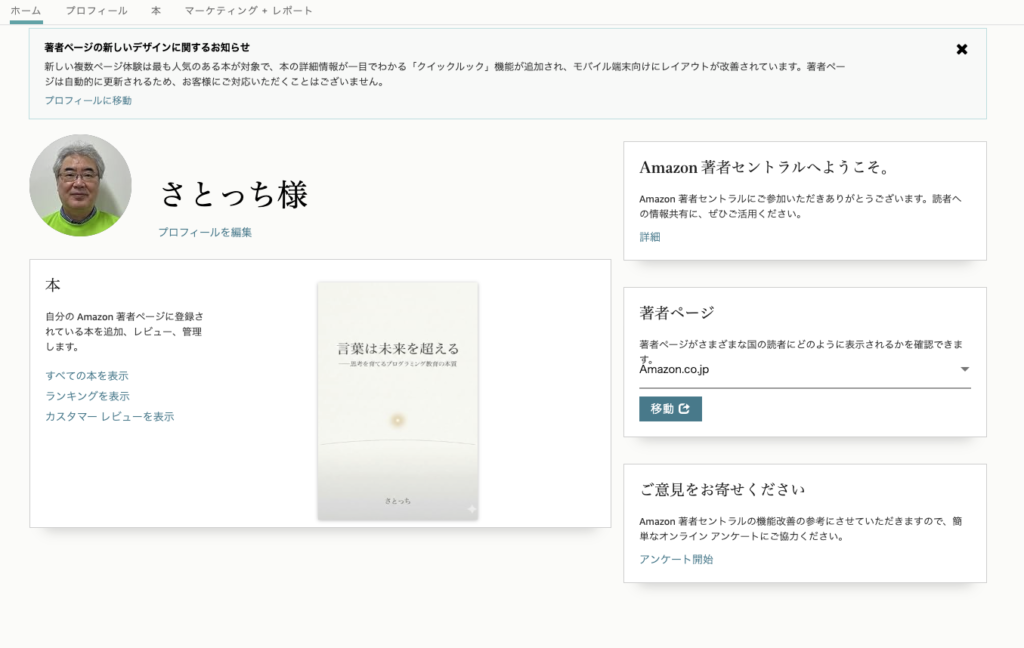Open the 言葉は未来を超える book cover
This screenshot has width=1024, height=648.
coord(397,400)
